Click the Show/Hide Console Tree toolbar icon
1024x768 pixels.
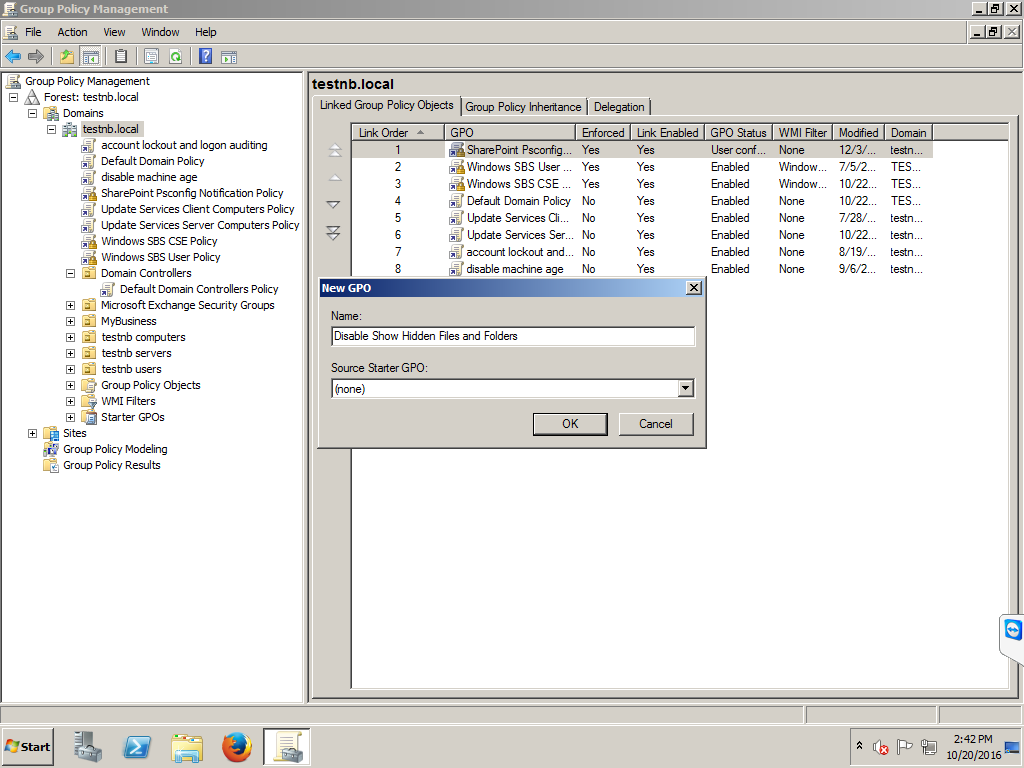[90, 56]
